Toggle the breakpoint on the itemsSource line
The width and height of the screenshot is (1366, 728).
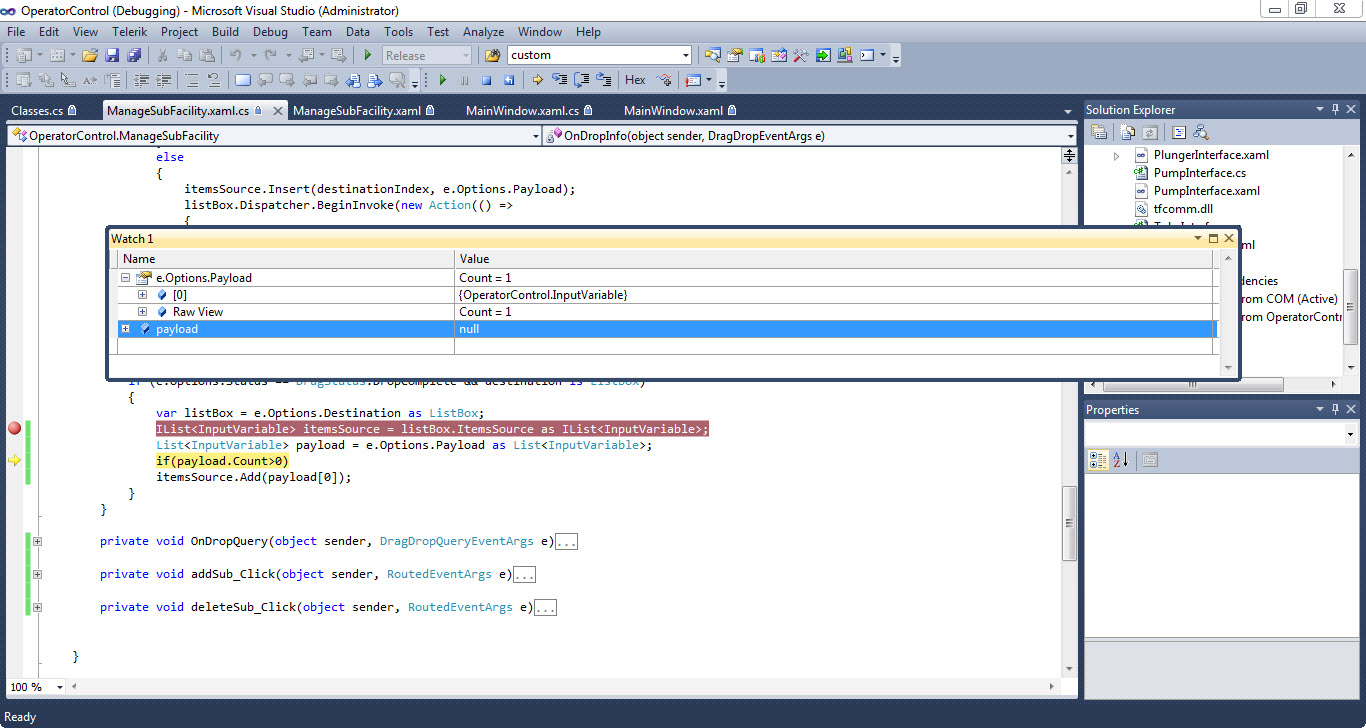click(14, 429)
